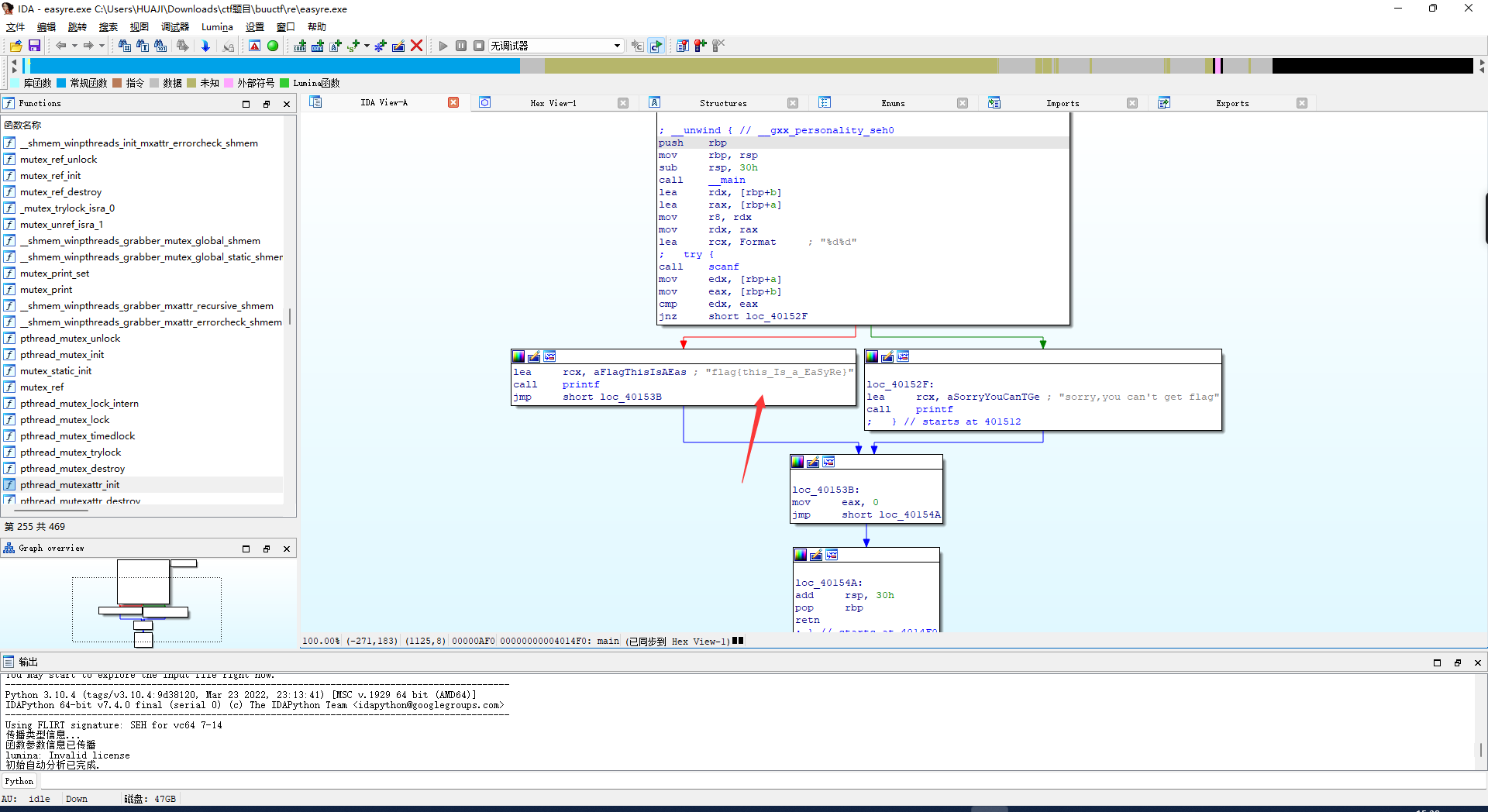Click the green circle status icon
Viewport: 1488px width, 812px height.
pos(273,46)
